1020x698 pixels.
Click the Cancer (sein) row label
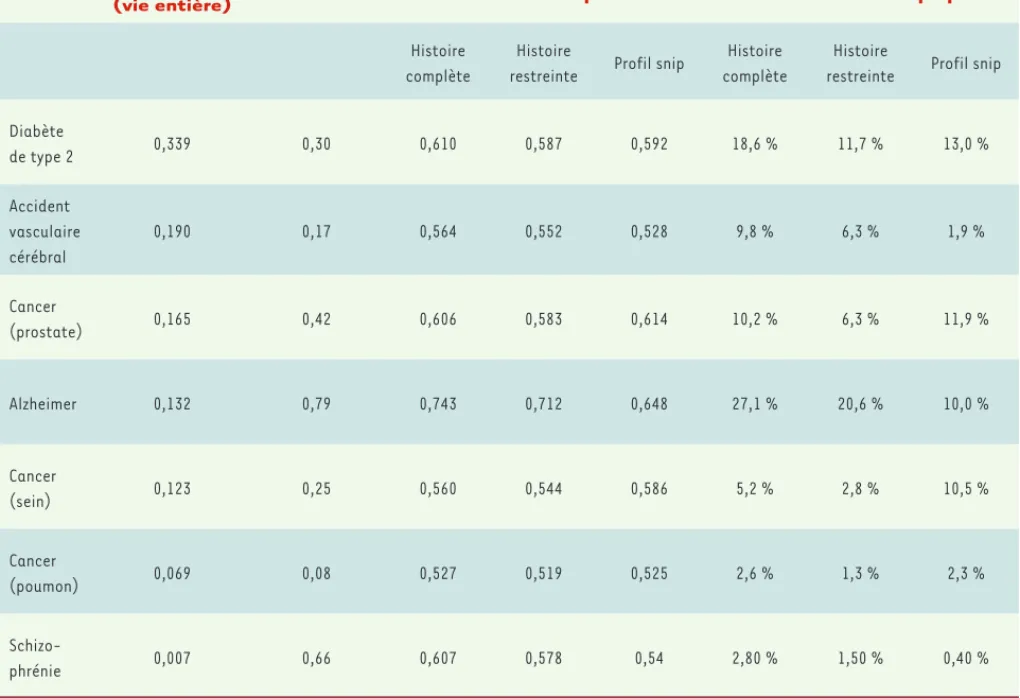coord(33,489)
